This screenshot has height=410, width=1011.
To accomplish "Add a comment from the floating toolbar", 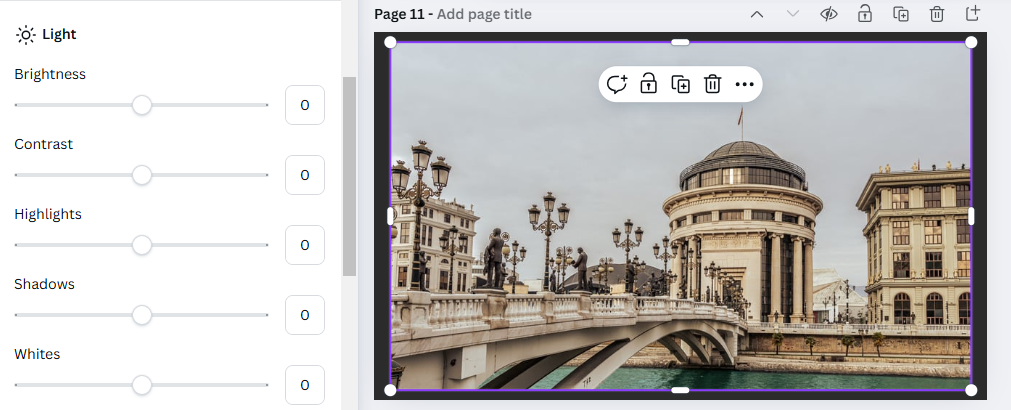I will point(617,84).
